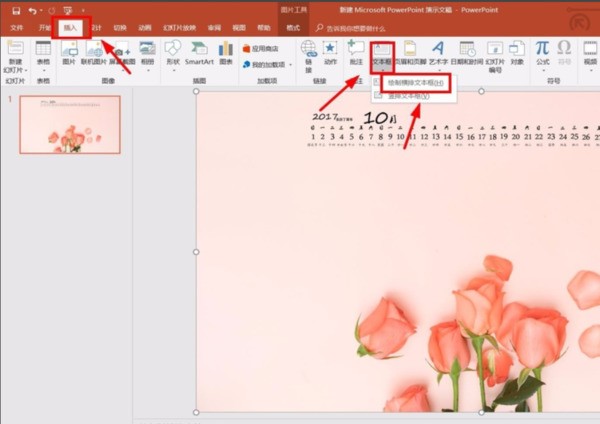600x424 pixels.
Task: Insert a SmartArt graphic
Action: (x=199, y=53)
